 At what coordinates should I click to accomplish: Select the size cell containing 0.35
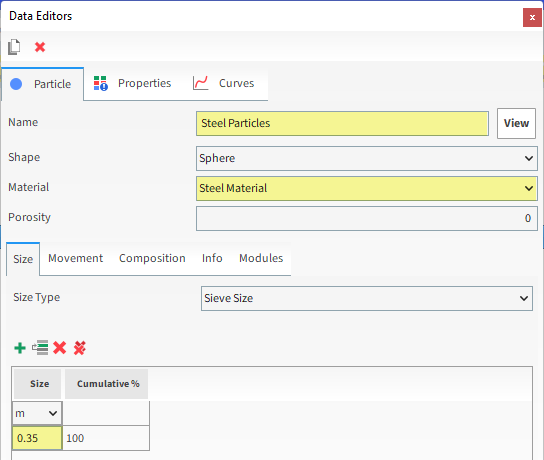click(37, 438)
